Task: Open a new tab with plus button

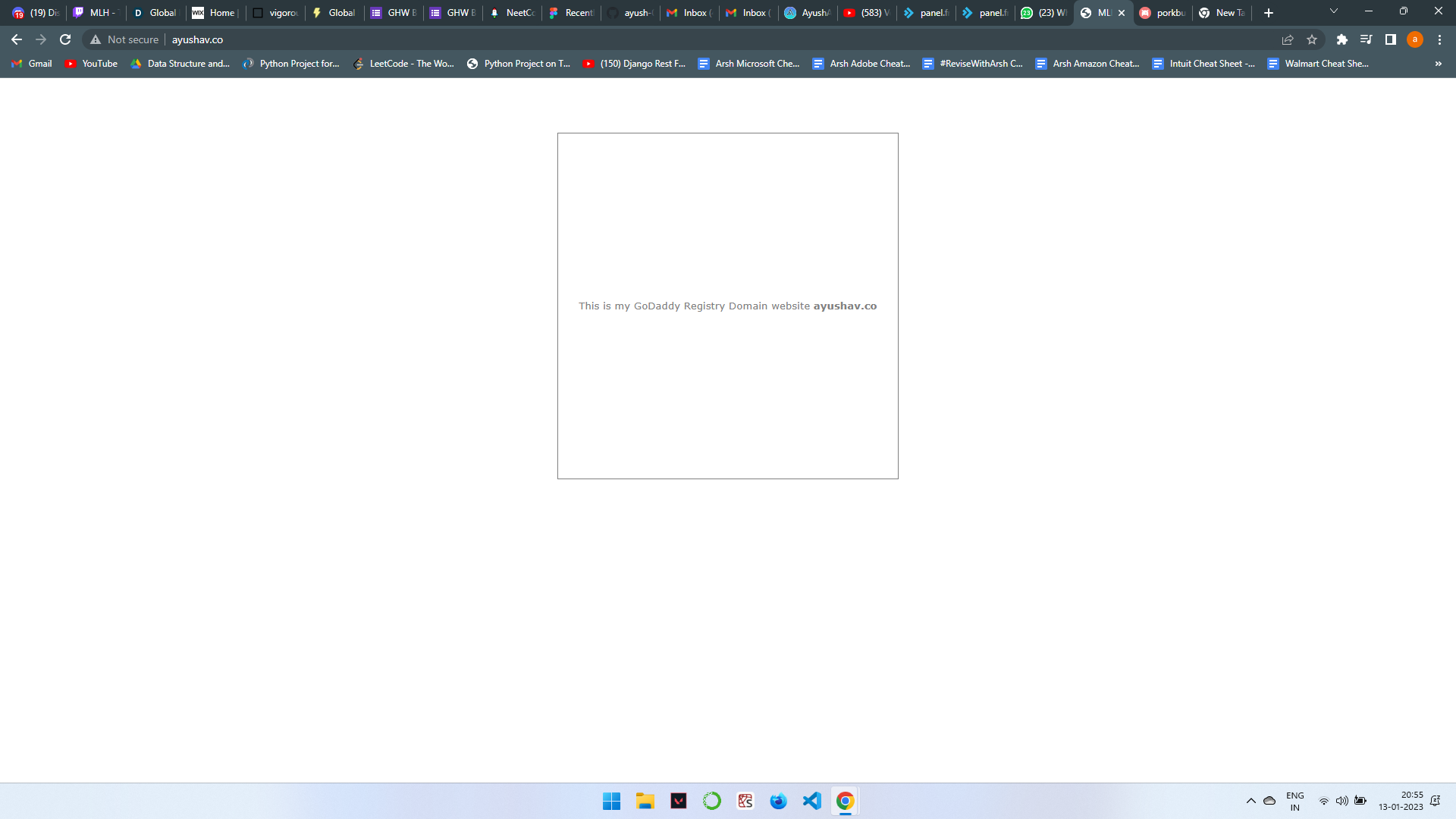Action: (x=1268, y=13)
